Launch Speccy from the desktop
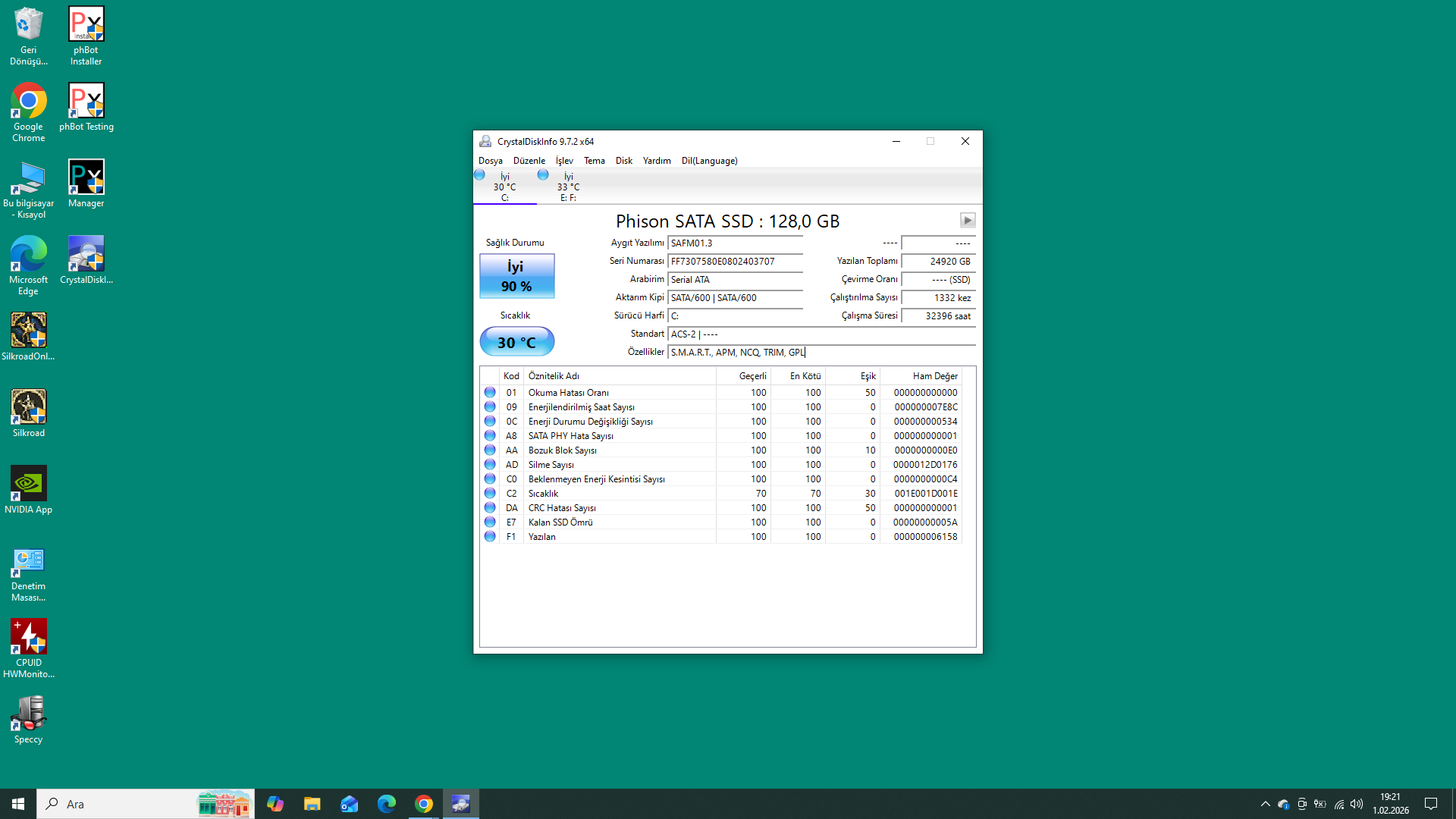1456x819 pixels. [x=29, y=719]
